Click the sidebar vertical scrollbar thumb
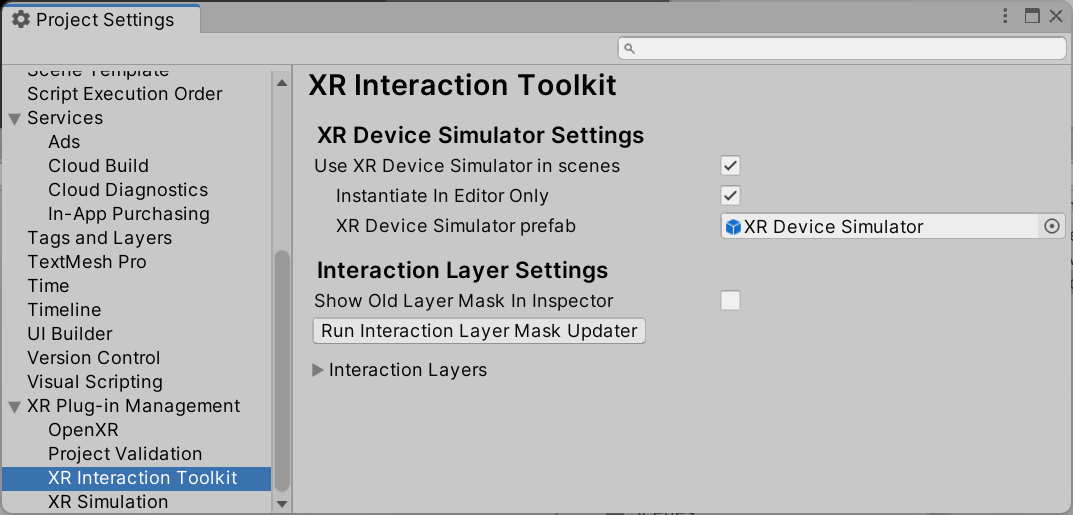This screenshot has width=1073, height=515. (282, 370)
